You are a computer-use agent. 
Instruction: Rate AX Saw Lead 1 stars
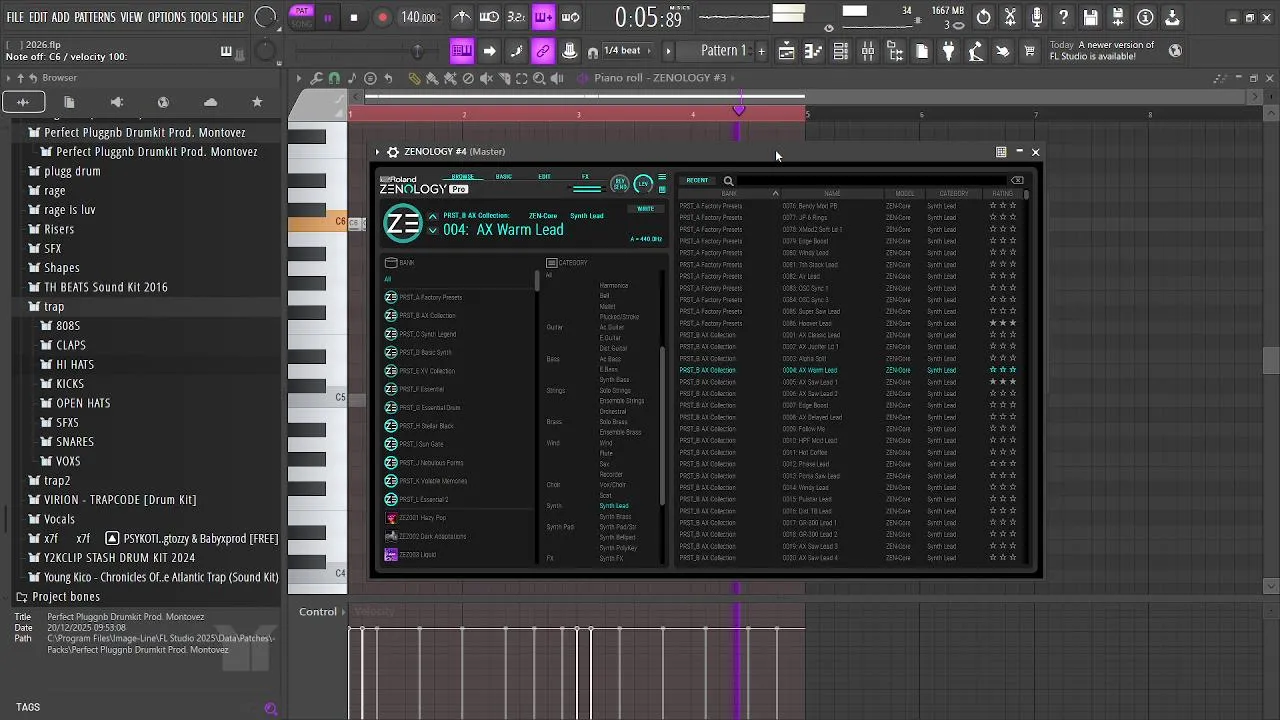click(1002, 382)
